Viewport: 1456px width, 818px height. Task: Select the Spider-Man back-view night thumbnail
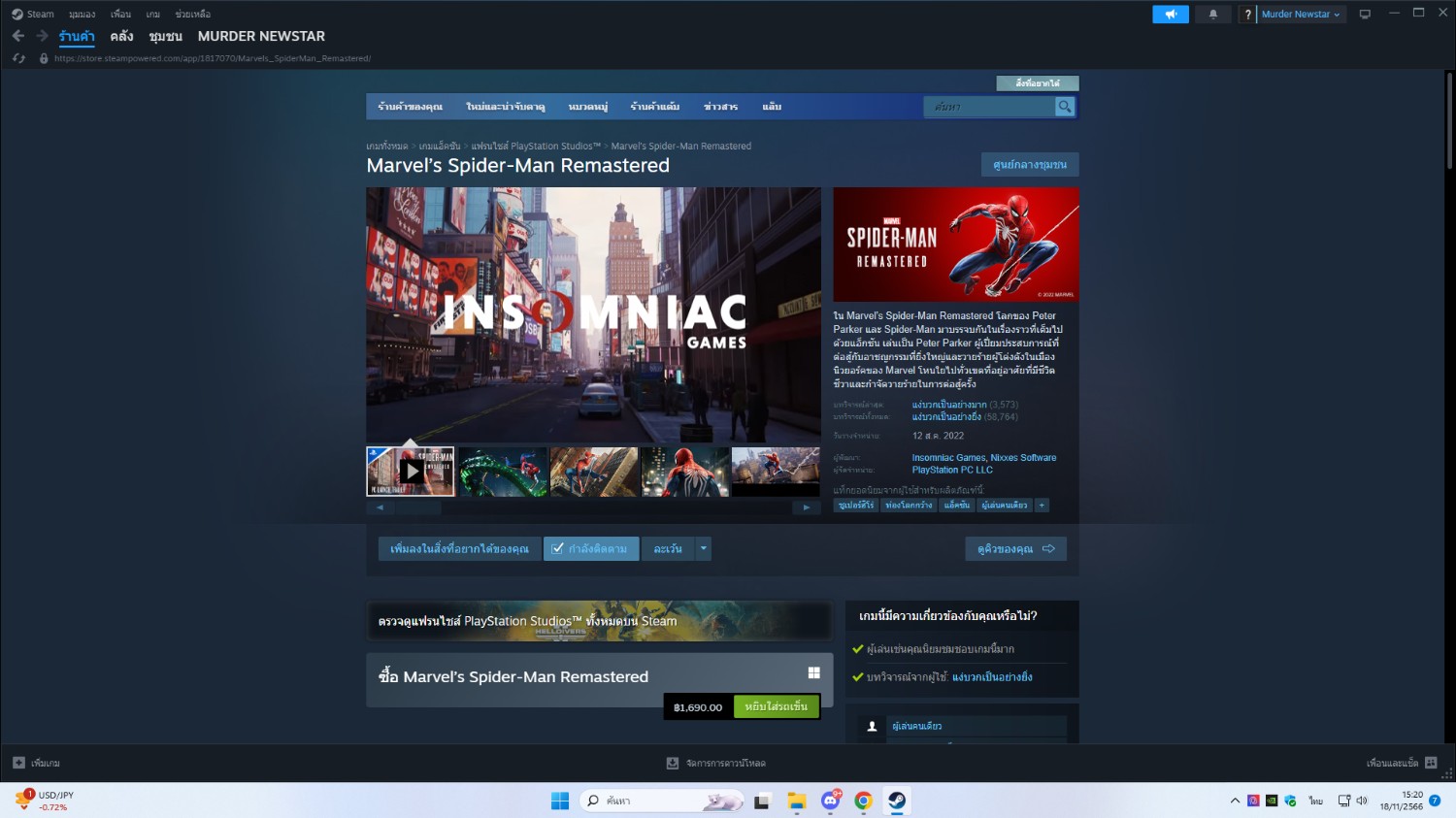[x=685, y=472]
